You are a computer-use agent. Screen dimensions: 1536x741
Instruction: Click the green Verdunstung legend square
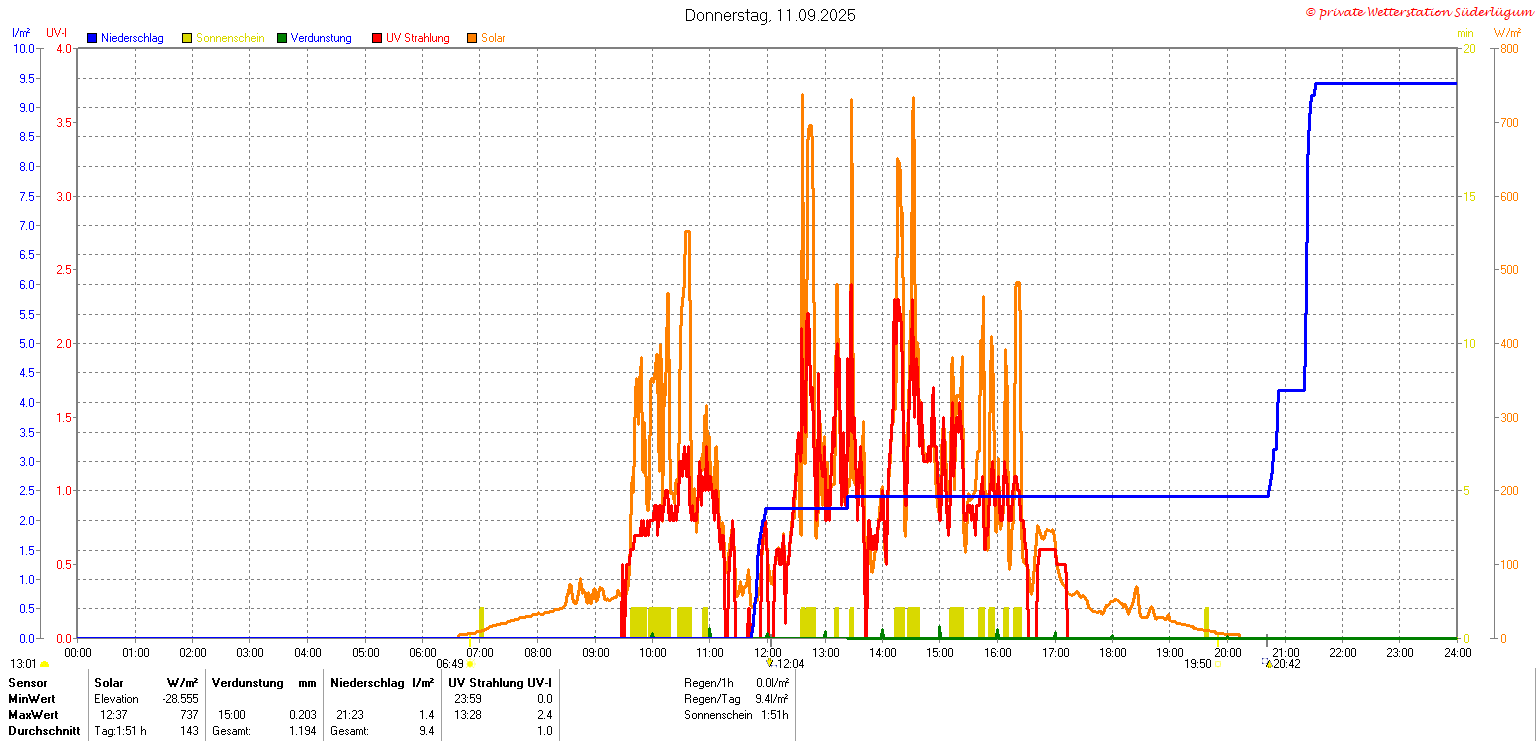pos(282,38)
